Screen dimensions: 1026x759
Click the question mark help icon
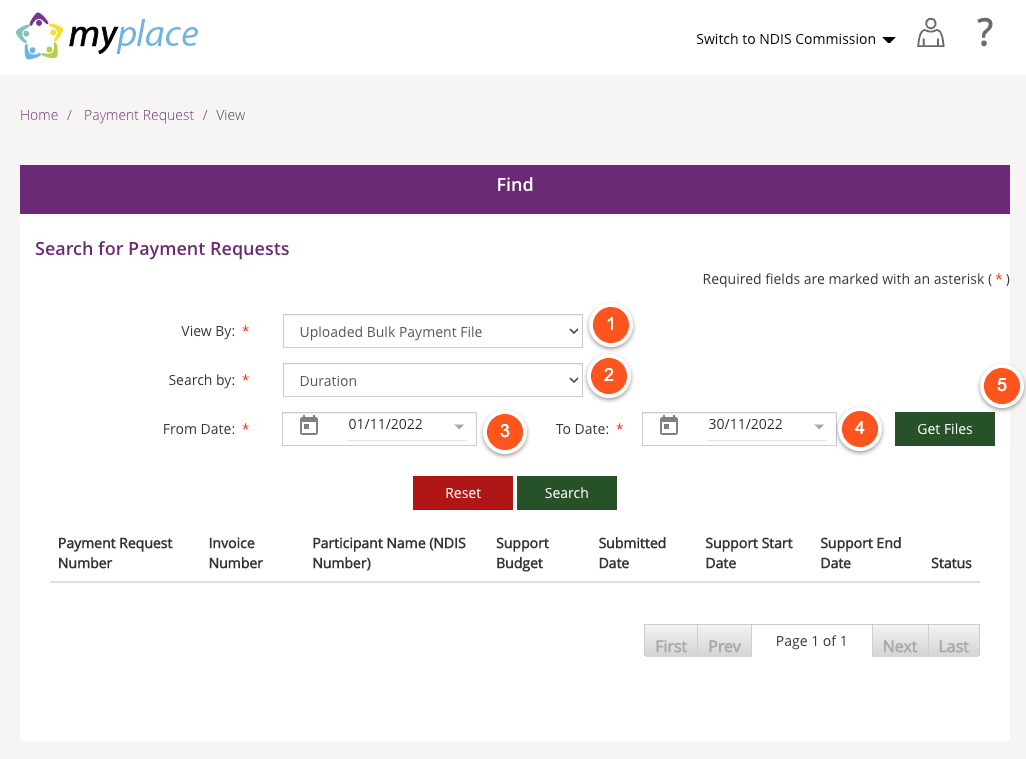(x=984, y=34)
